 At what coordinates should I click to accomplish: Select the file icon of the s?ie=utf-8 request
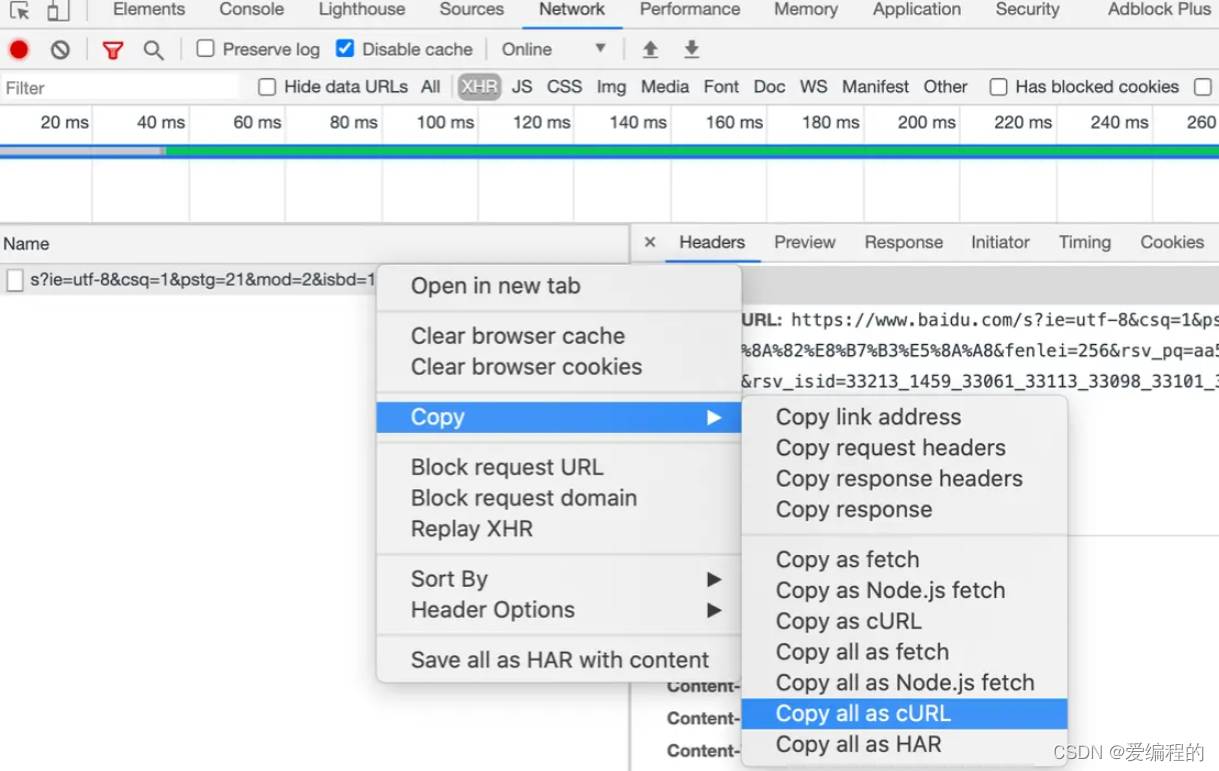pyautogui.click(x=14, y=280)
